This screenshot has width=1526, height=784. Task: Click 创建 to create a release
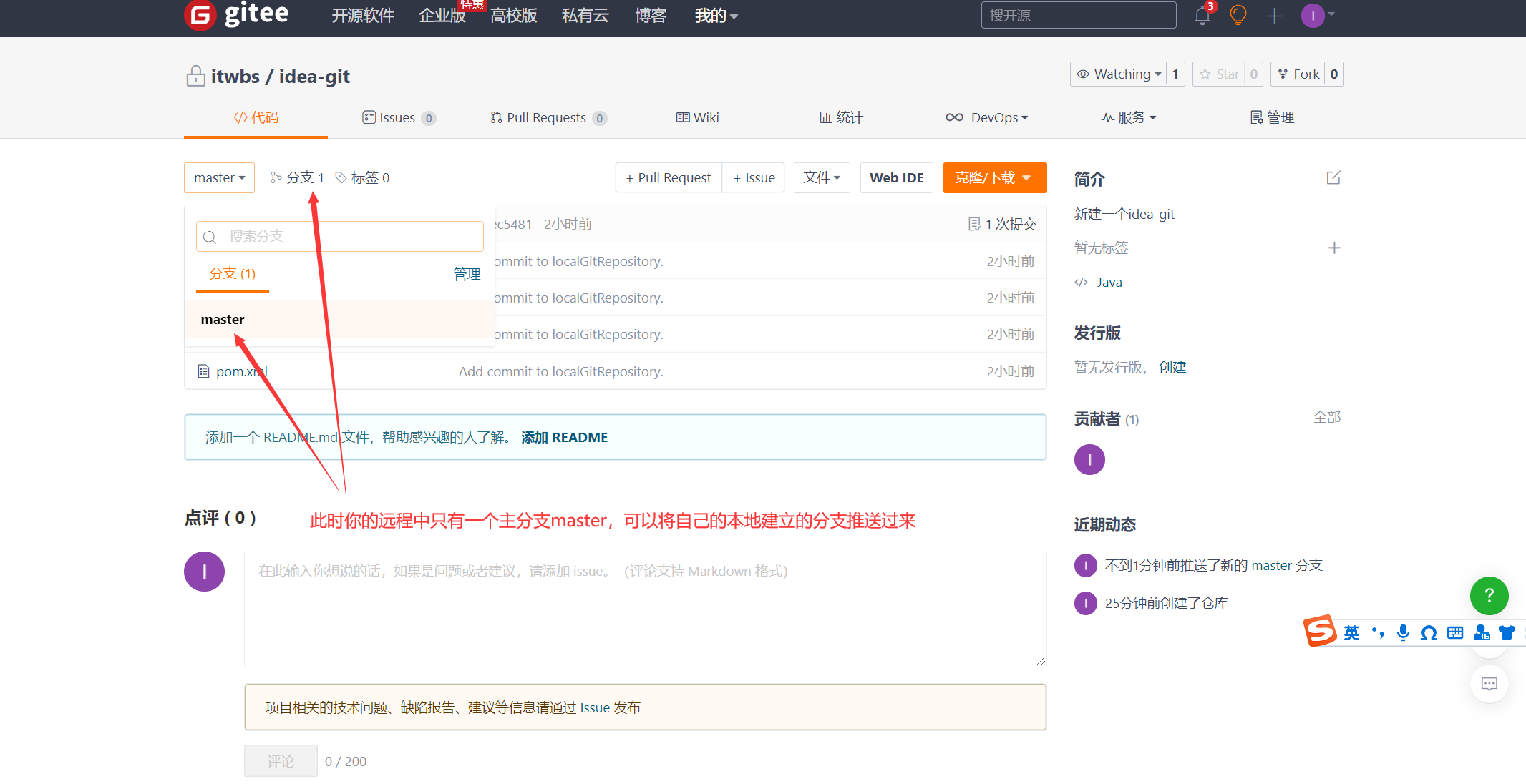[1172, 367]
